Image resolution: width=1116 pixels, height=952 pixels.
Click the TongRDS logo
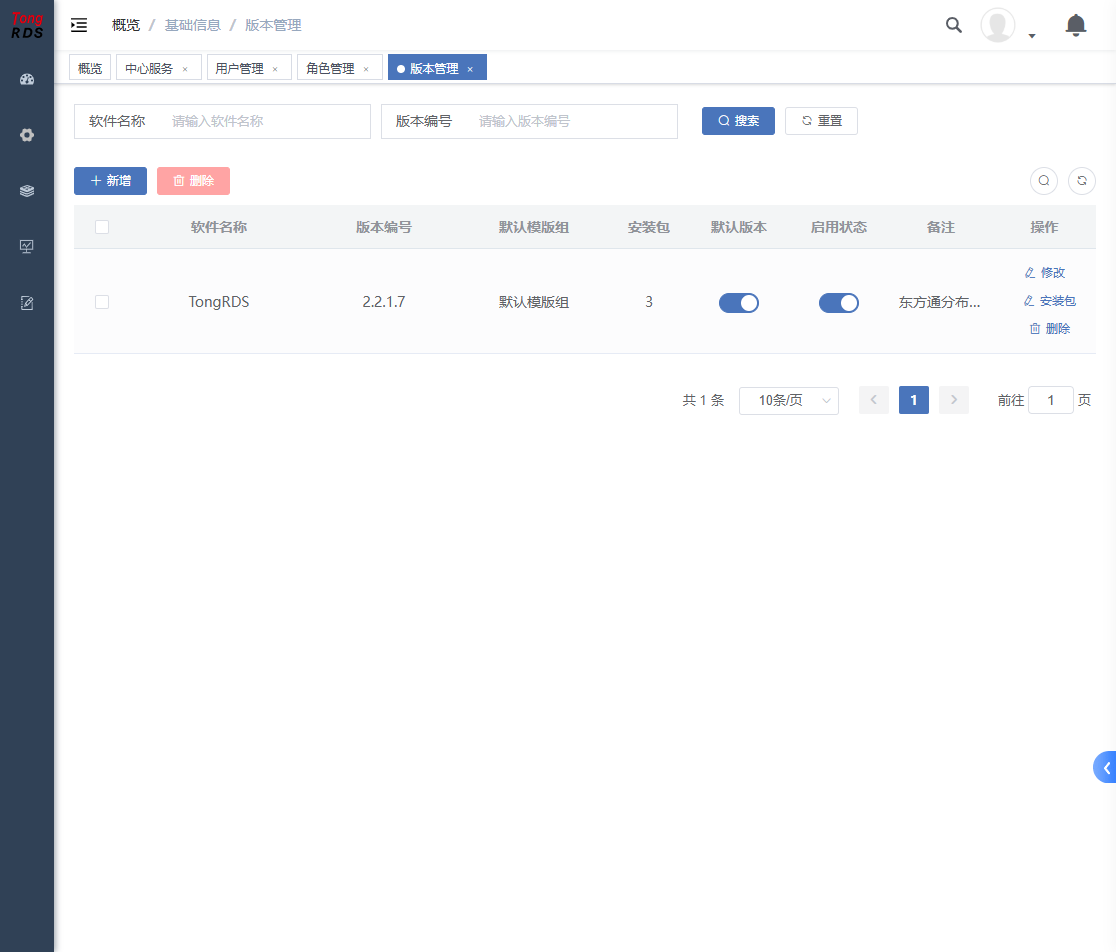[27, 26]
